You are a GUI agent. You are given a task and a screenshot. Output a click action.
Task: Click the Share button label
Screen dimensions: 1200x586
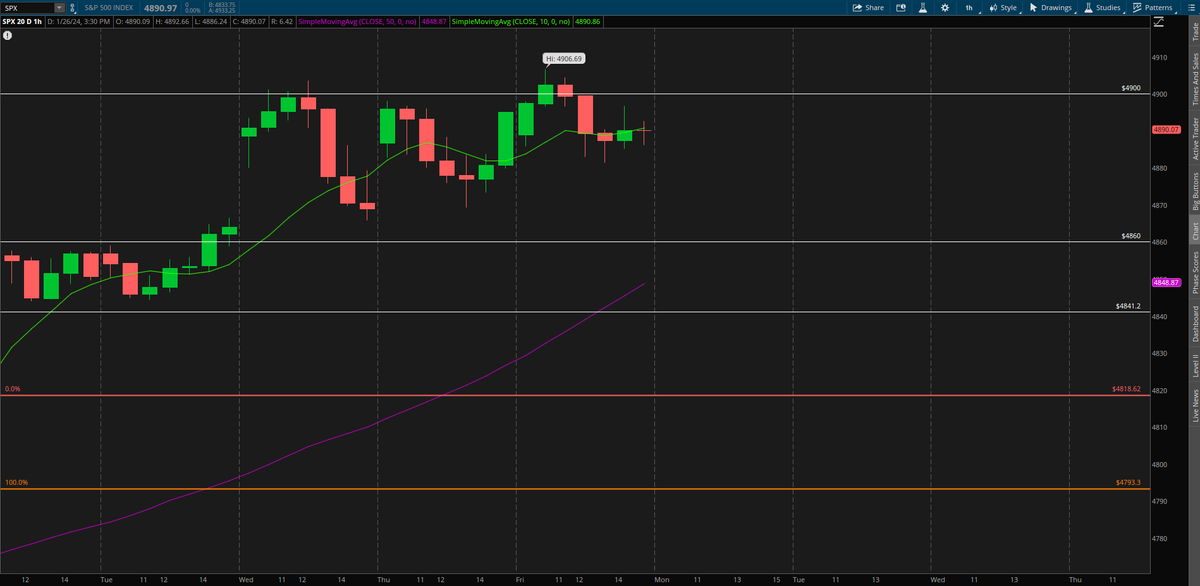tap(874, 6)
